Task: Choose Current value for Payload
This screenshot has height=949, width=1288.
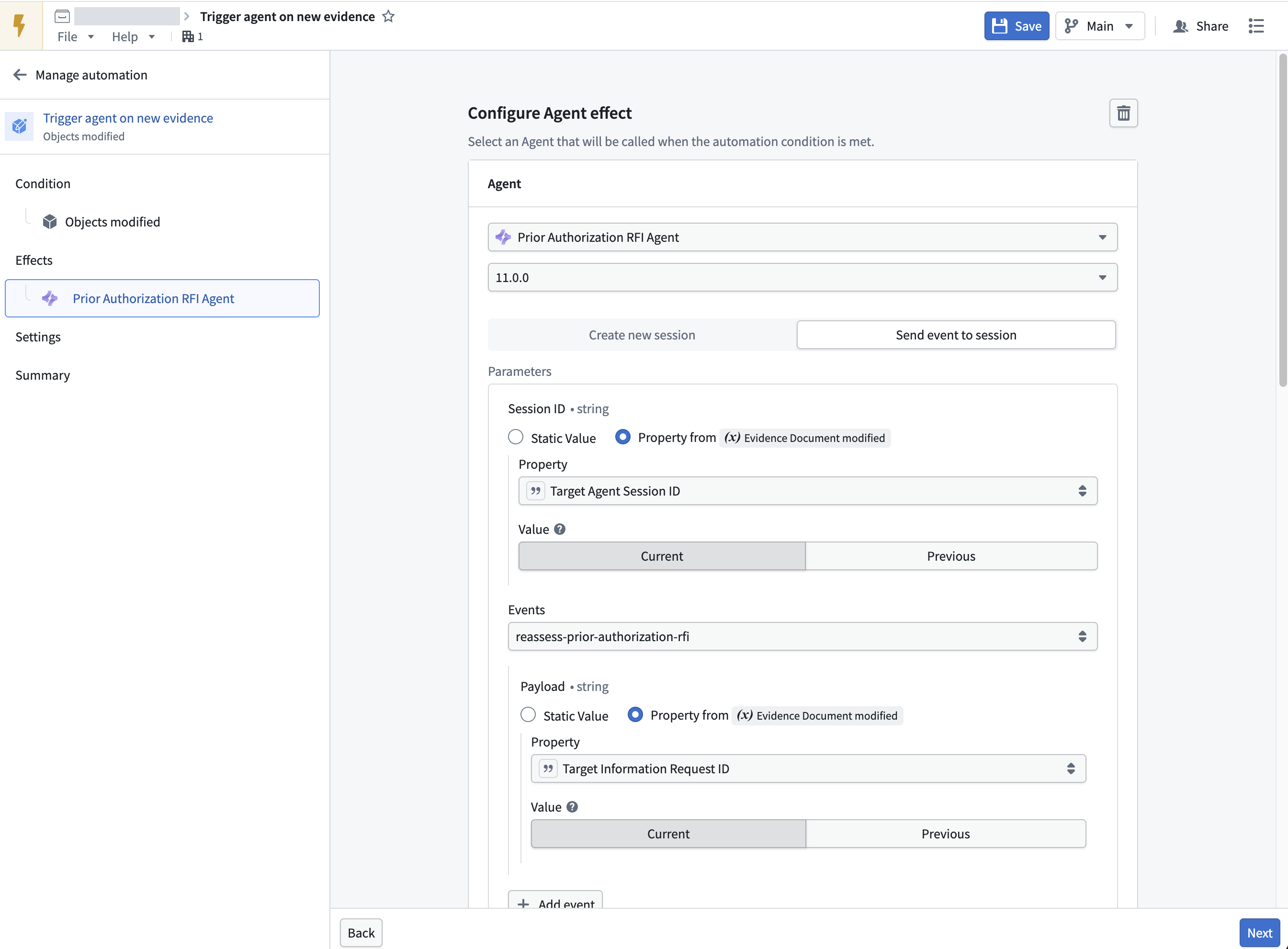Action: tap(668, 834)
